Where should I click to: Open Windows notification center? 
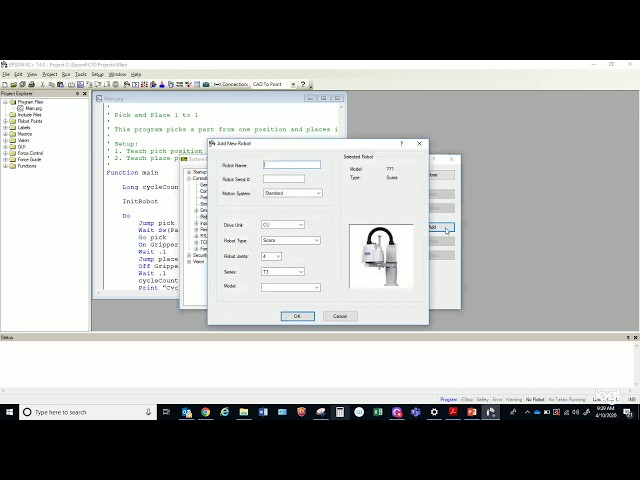point(628,412)
